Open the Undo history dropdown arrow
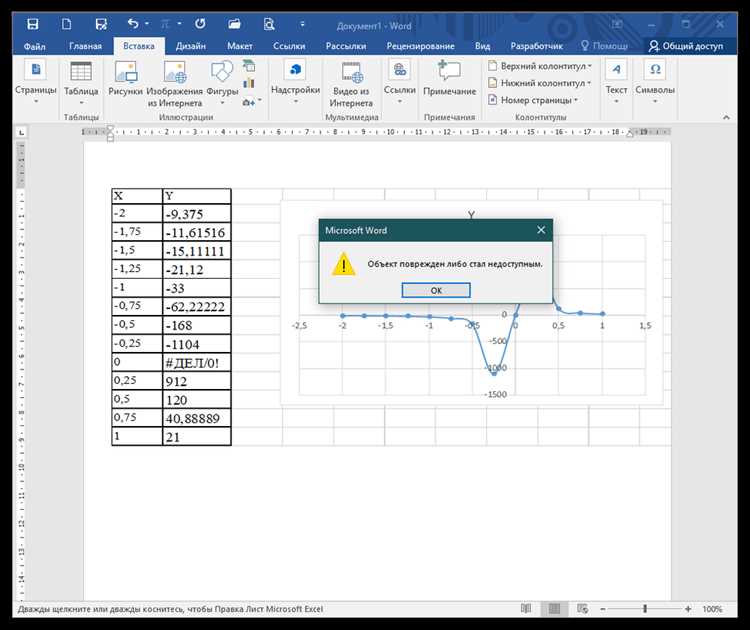 [147, 23]
